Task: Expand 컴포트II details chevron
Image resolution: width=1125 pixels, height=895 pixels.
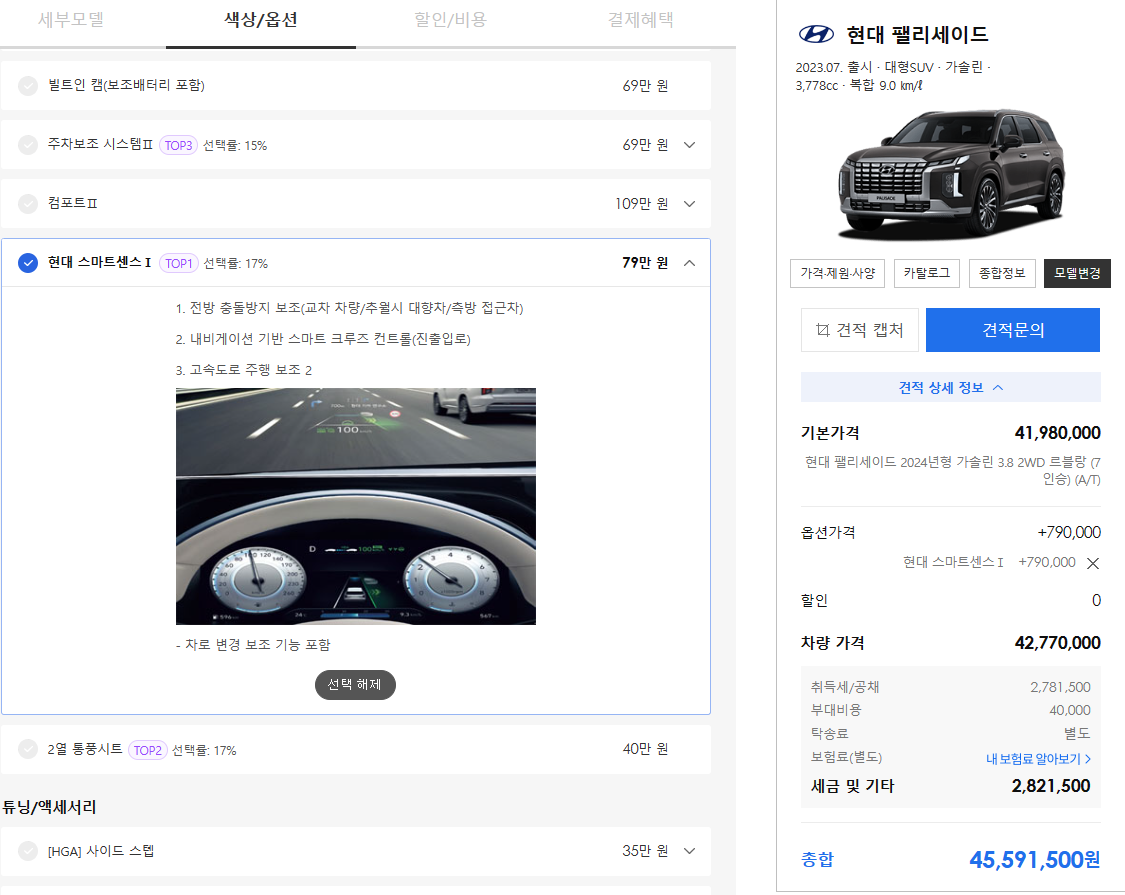Action: (689, 204)
